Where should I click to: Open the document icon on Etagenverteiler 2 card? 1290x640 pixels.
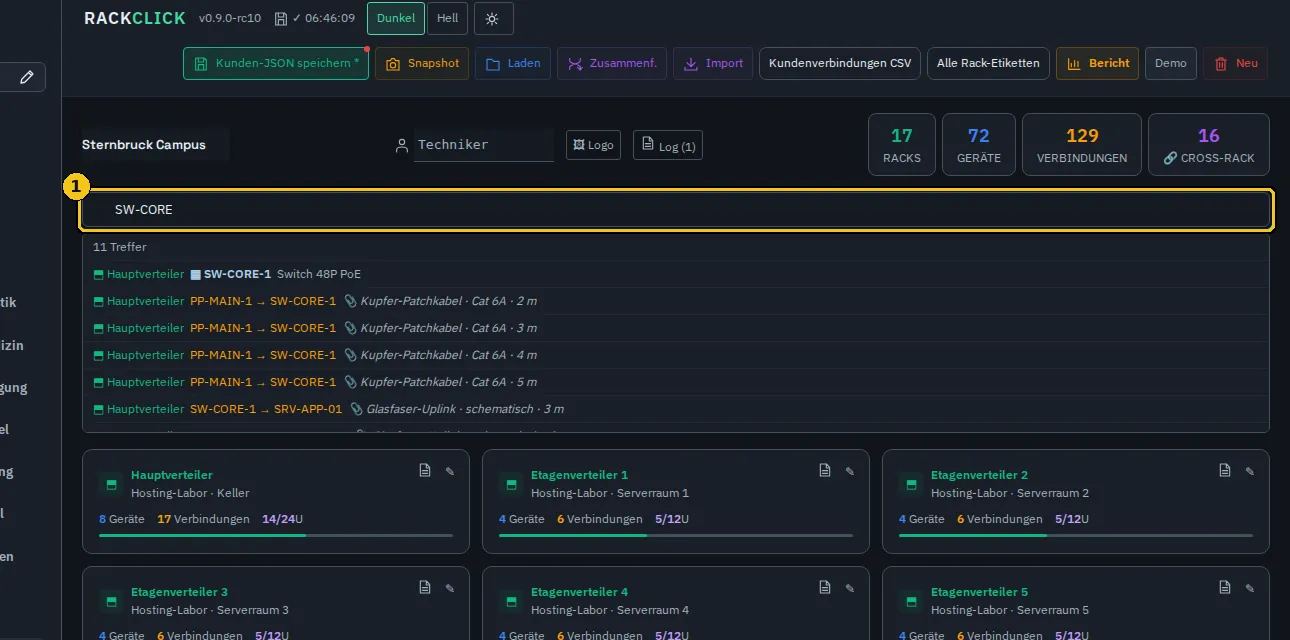[1225, 471]
